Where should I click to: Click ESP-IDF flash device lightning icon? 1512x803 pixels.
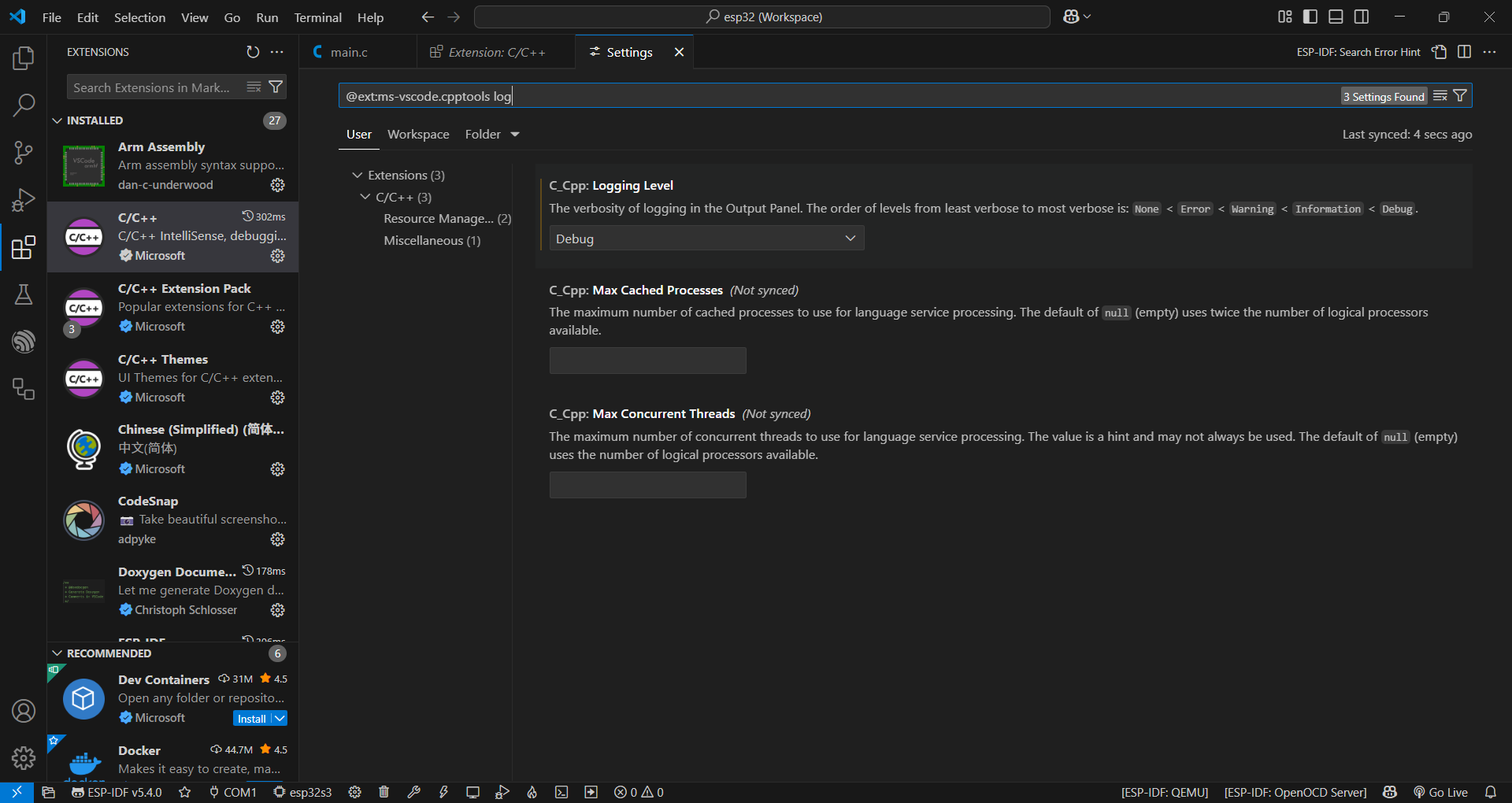coord(443,792)
